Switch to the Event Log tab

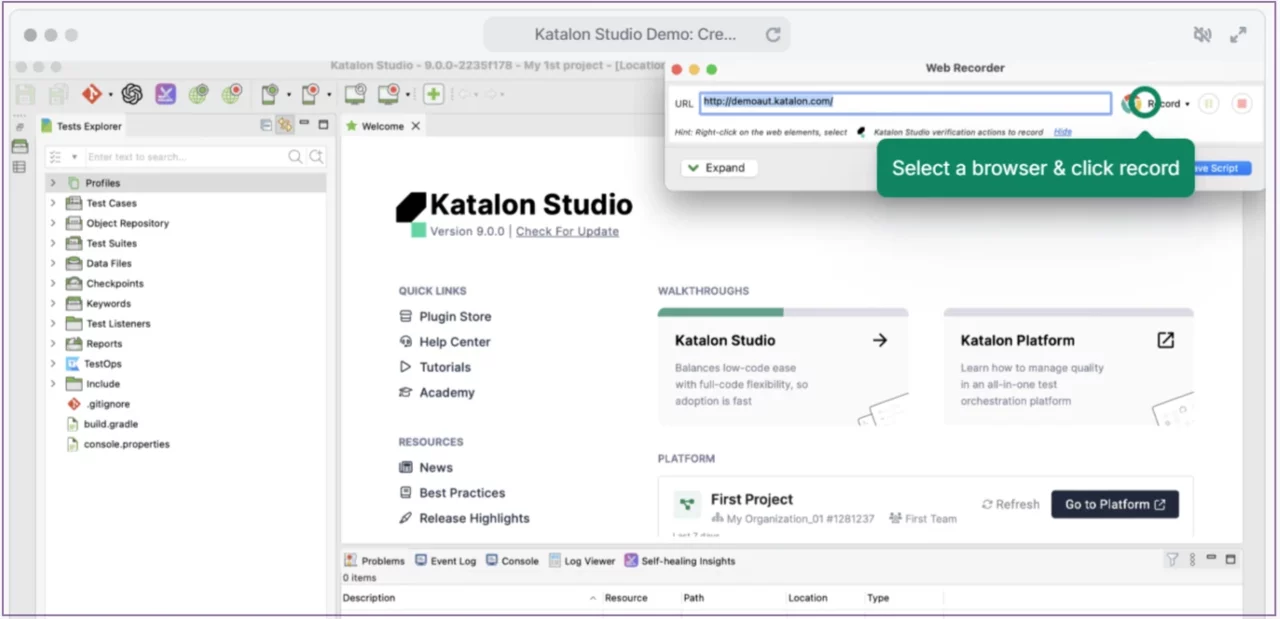[452, 561]
